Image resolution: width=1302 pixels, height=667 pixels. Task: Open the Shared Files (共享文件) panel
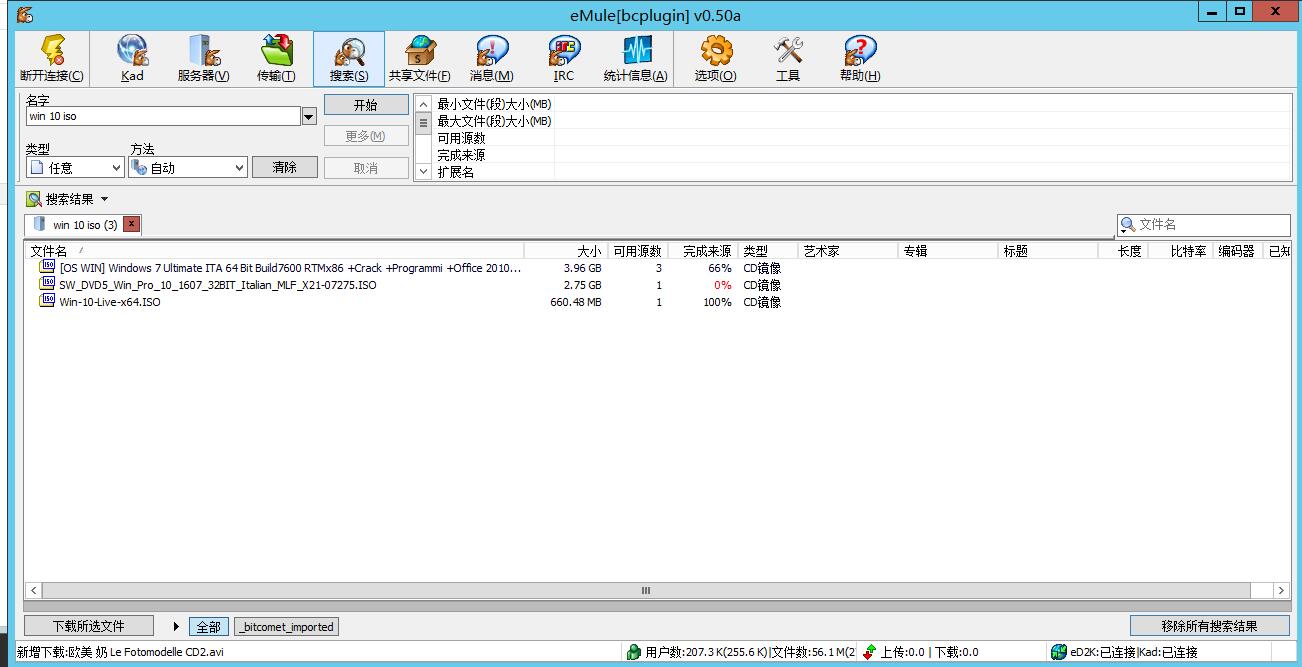(x=419, y=59)
